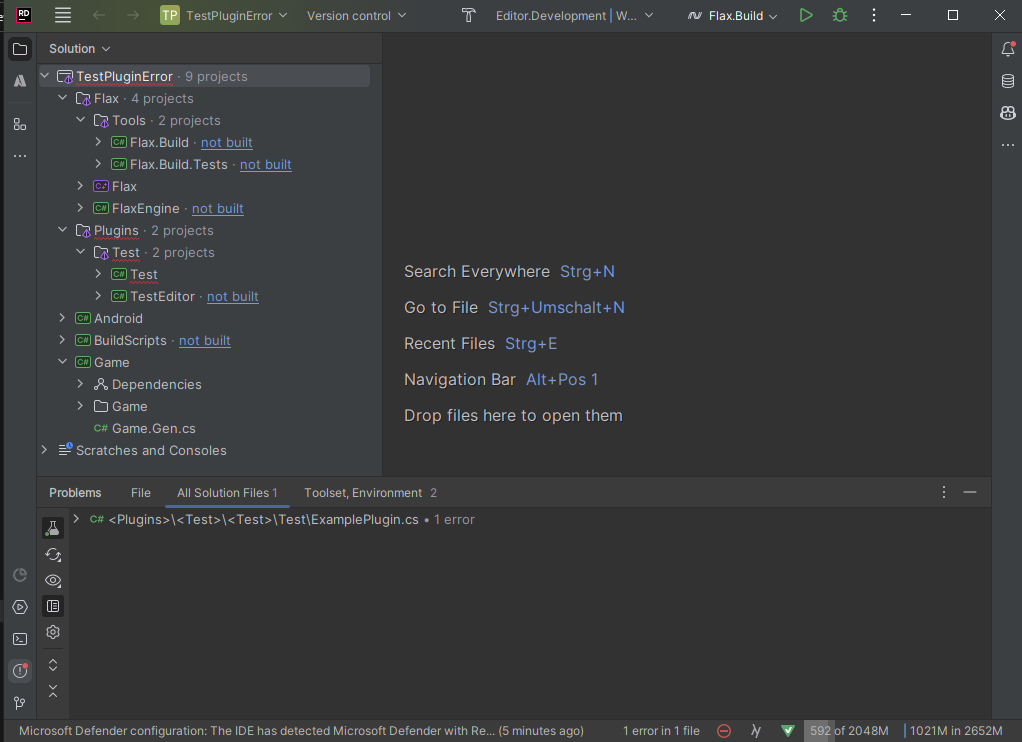
Task: Open the Git tool window
Action: point(19,703)
